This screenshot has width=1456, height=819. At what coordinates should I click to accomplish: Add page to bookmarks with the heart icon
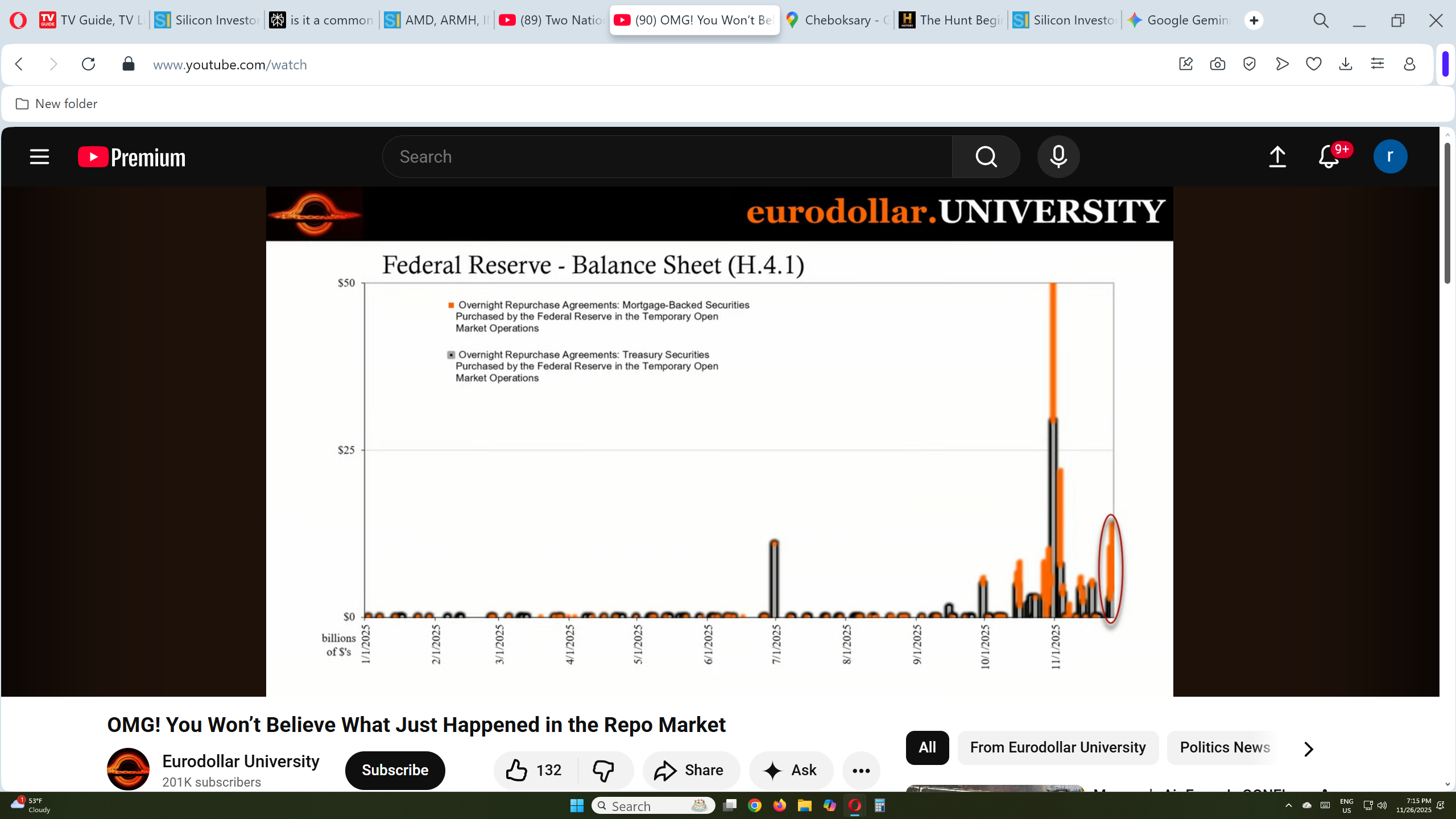1313,64
